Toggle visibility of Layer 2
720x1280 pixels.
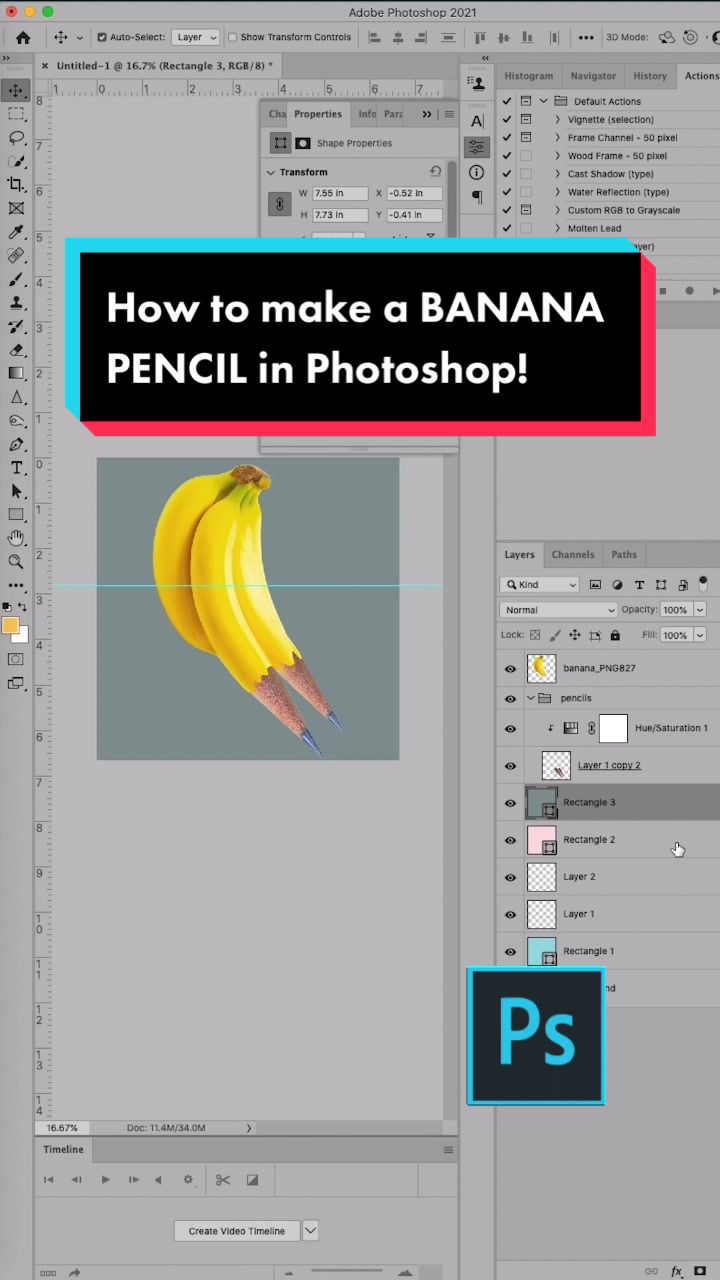click(510, 877)
